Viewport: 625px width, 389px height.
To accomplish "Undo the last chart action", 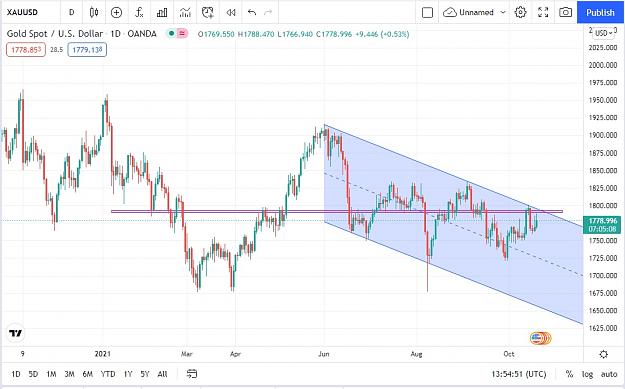I will pos(252,12).
